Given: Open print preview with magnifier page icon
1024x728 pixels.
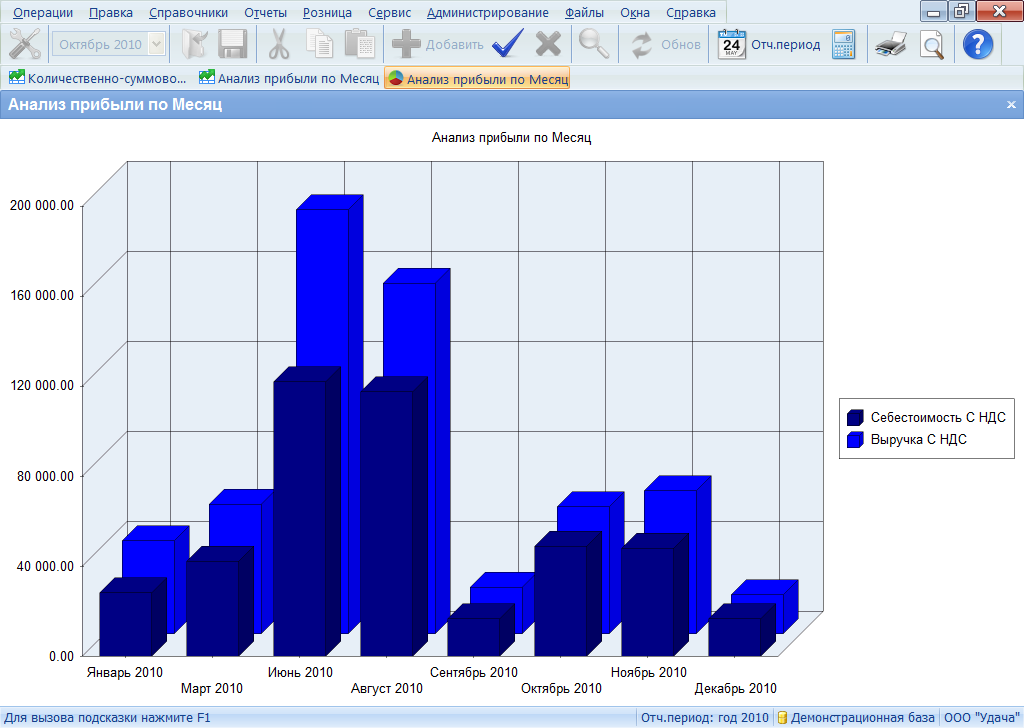Looking at the screenshot, I should [931, 44].
